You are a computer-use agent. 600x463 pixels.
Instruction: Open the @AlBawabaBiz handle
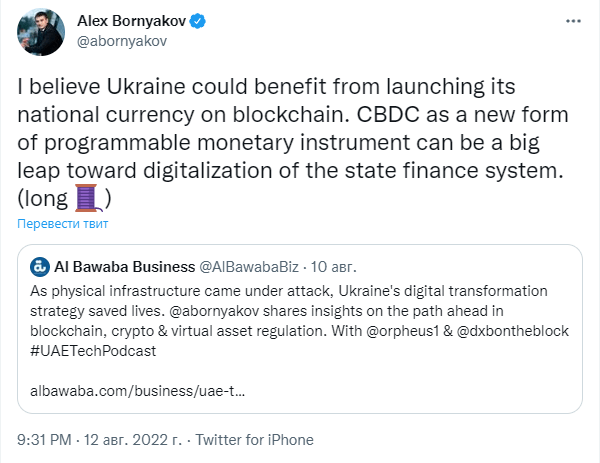(249, 267)
